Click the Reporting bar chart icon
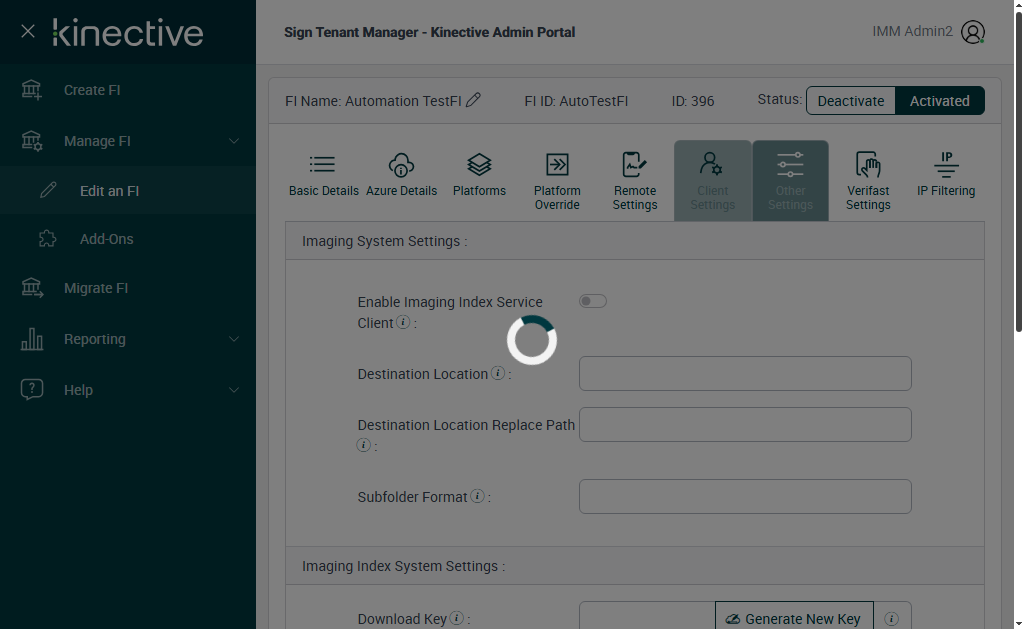 (31, 339)
